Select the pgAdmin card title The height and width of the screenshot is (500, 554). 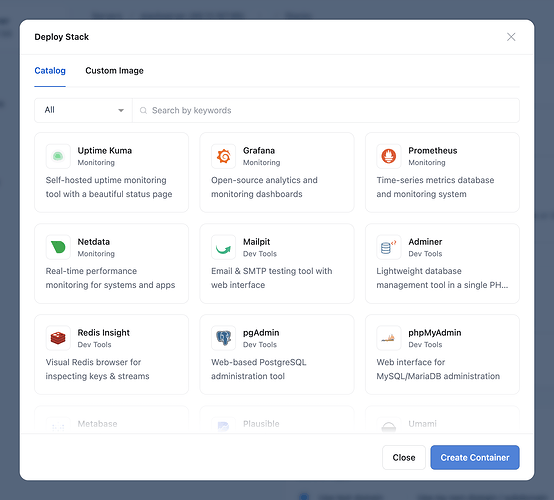click(261, 333)
